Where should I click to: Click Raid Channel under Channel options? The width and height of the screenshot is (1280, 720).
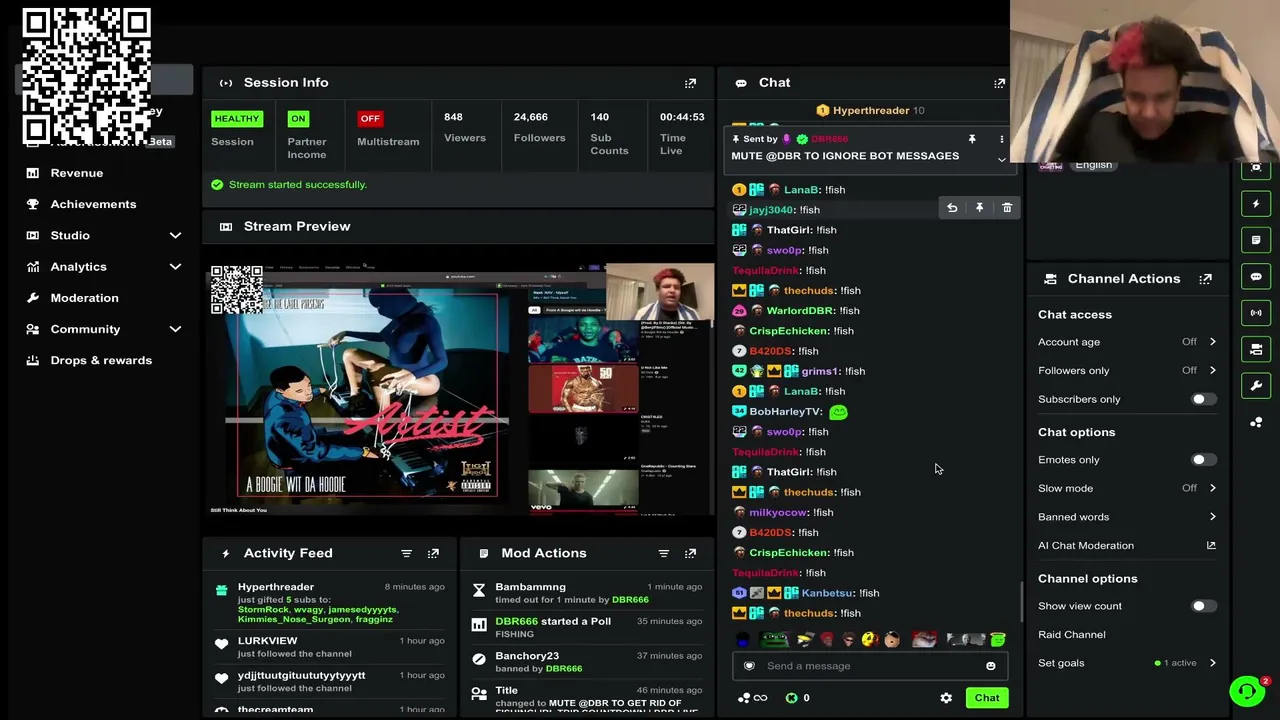point(1072,635)
